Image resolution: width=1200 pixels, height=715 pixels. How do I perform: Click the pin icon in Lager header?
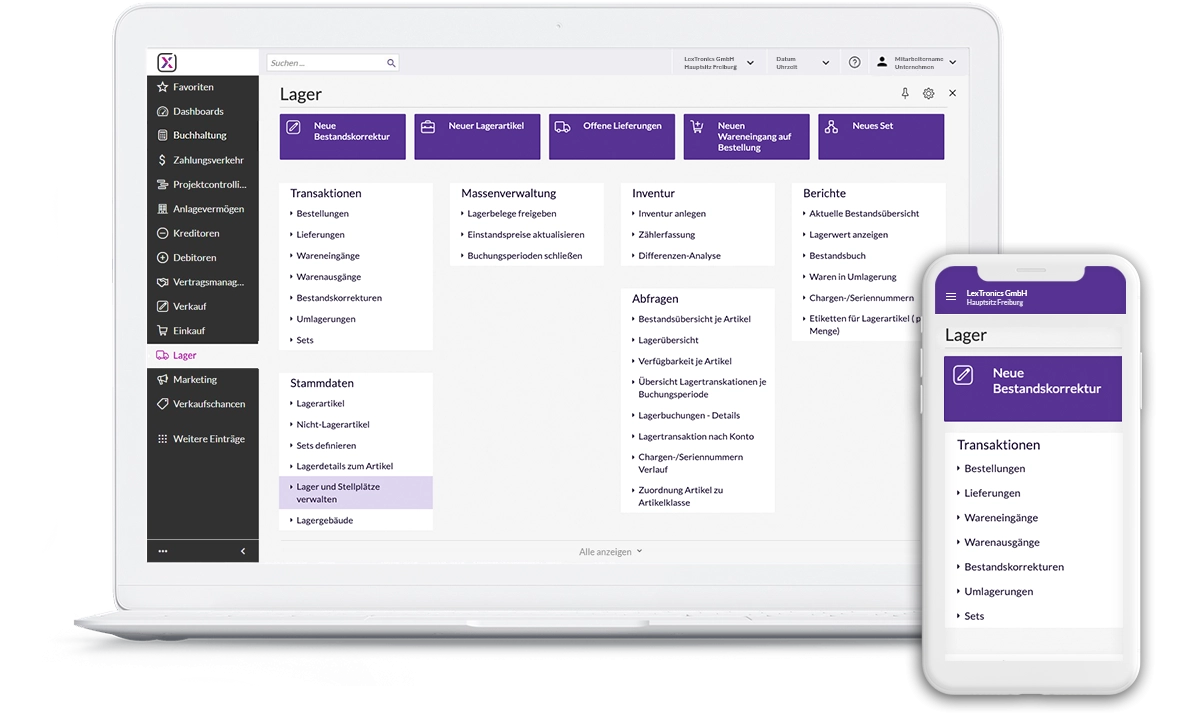[x=905, y=93]
